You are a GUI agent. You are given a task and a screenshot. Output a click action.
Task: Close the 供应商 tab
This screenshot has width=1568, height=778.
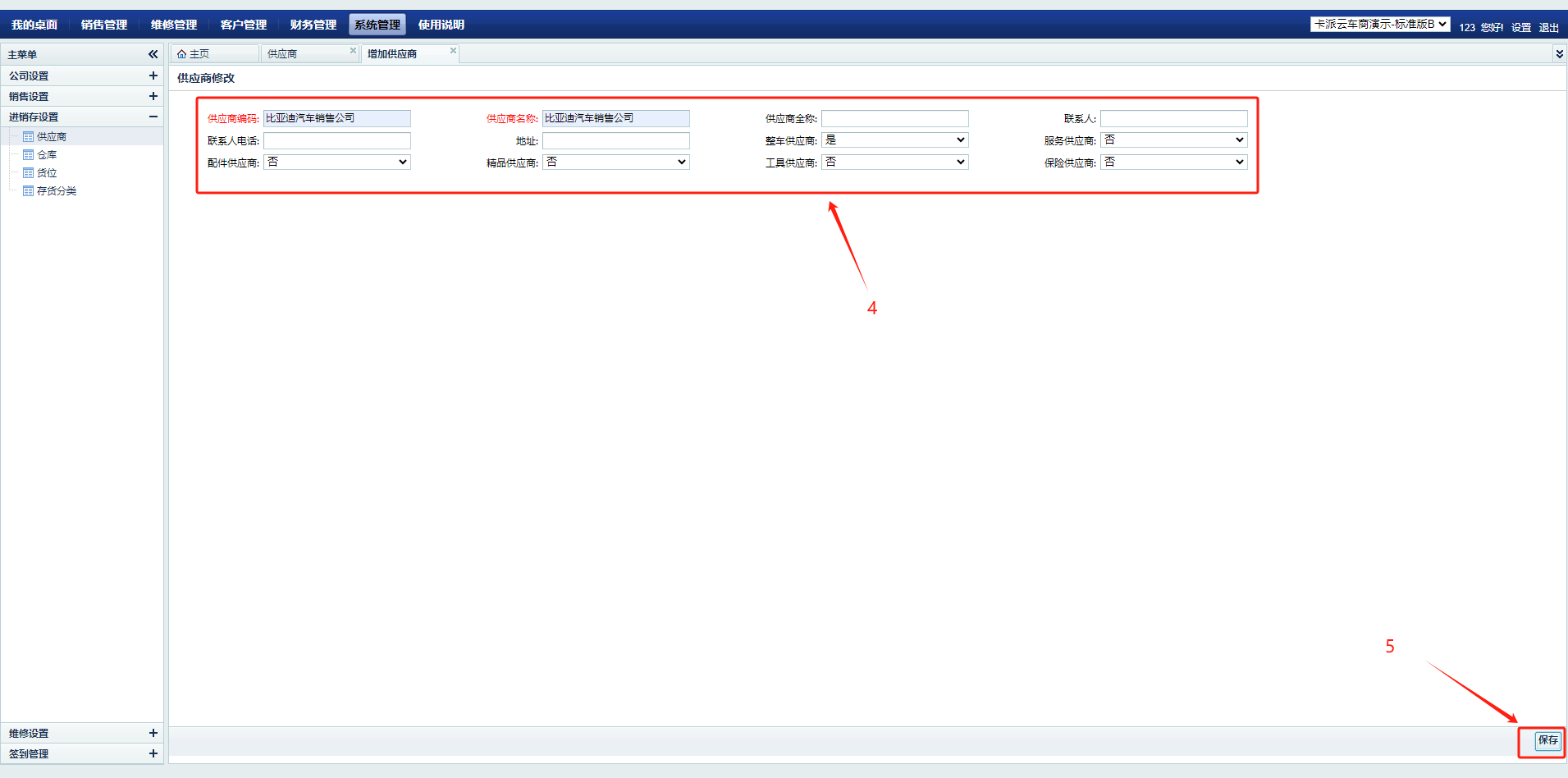click(x=353, y=51)
